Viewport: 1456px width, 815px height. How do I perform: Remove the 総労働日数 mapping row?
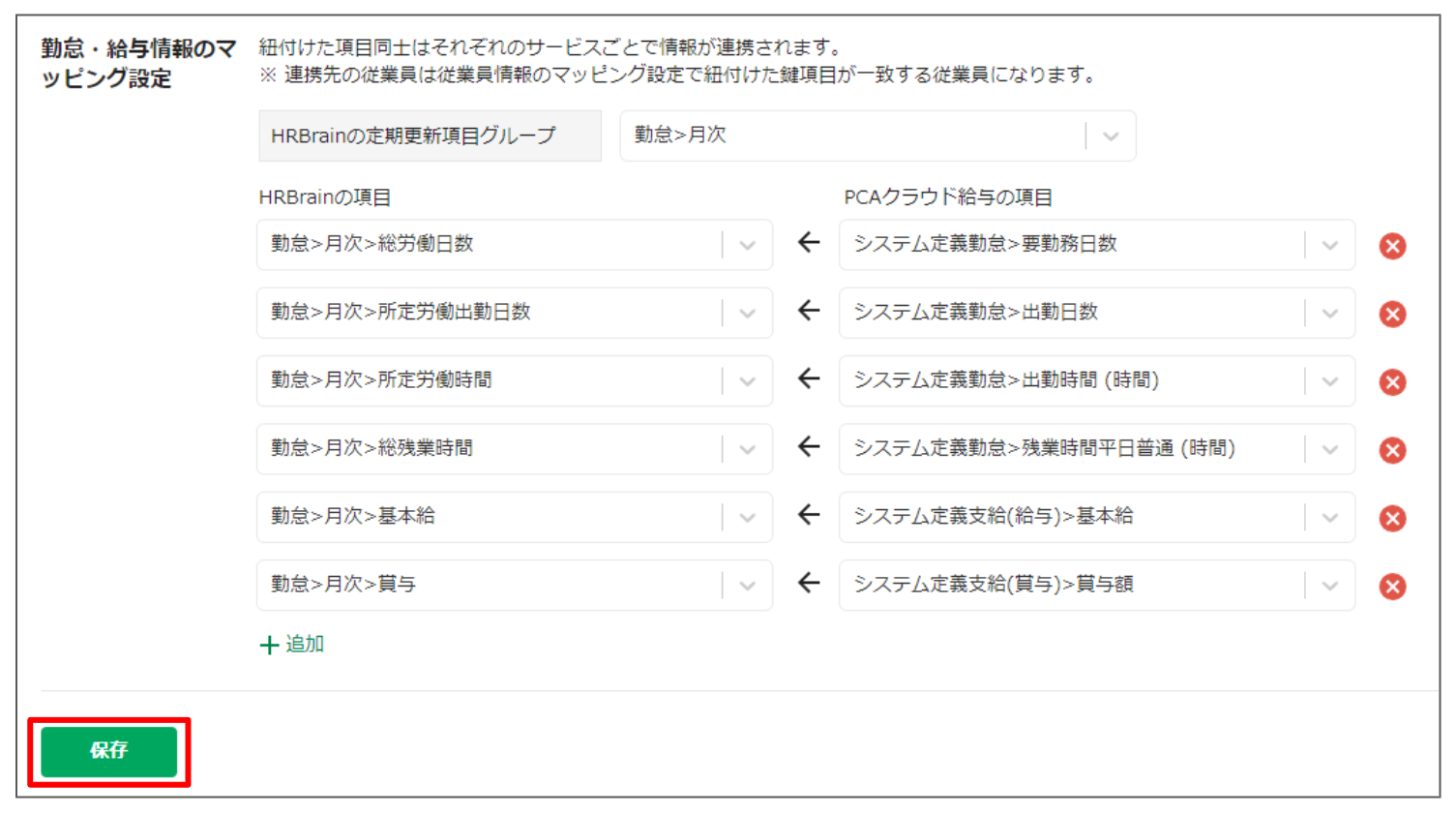(1392, 246)
